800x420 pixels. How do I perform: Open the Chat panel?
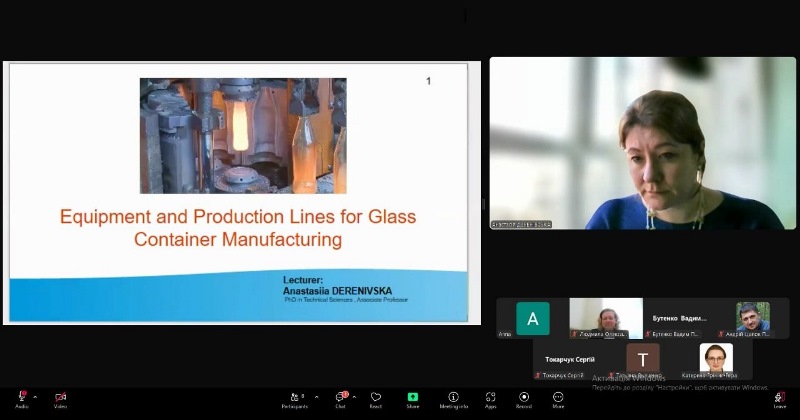[x=340, y=400]
